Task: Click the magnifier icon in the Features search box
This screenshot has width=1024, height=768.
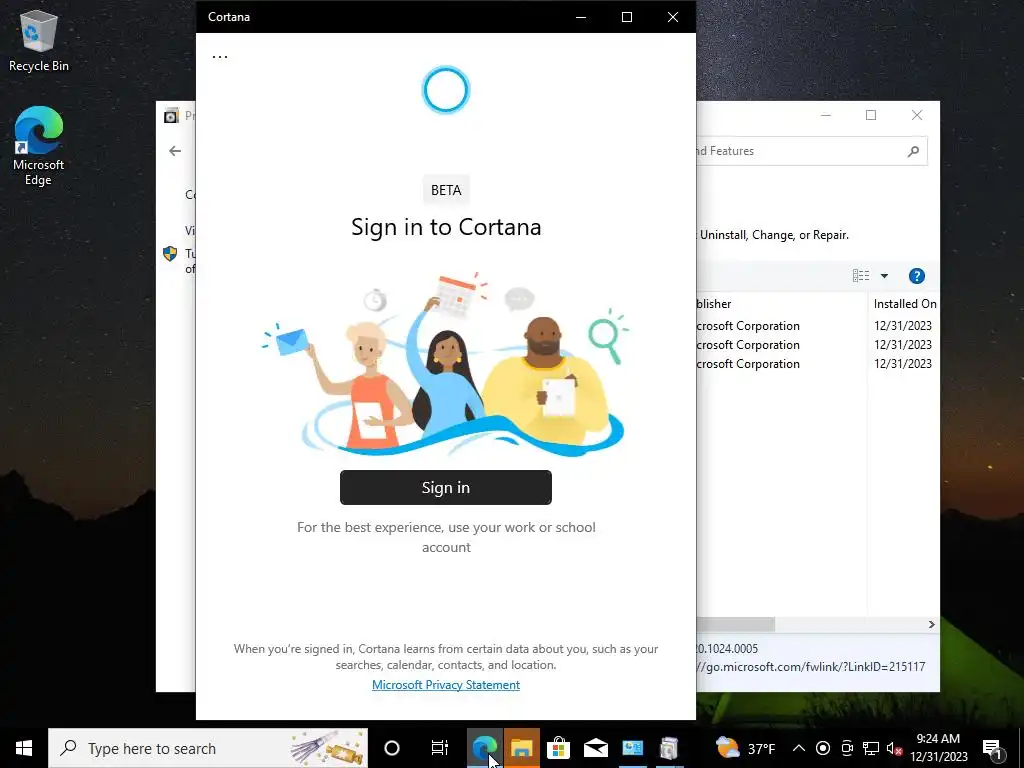Action: pos(913,152)
